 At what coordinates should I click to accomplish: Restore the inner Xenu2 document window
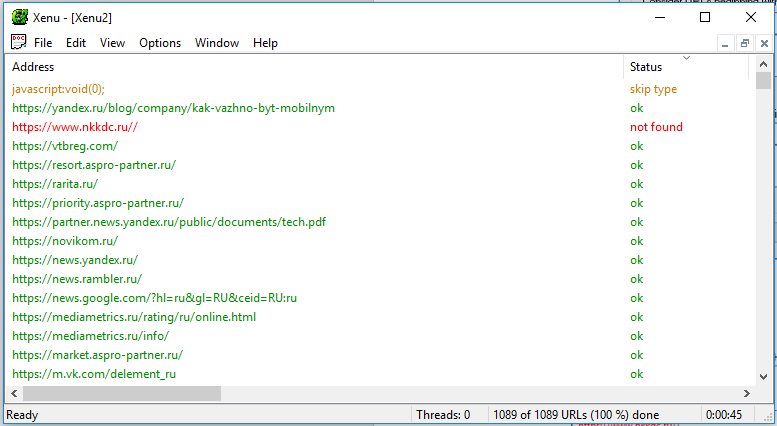(x=745, y=44)
